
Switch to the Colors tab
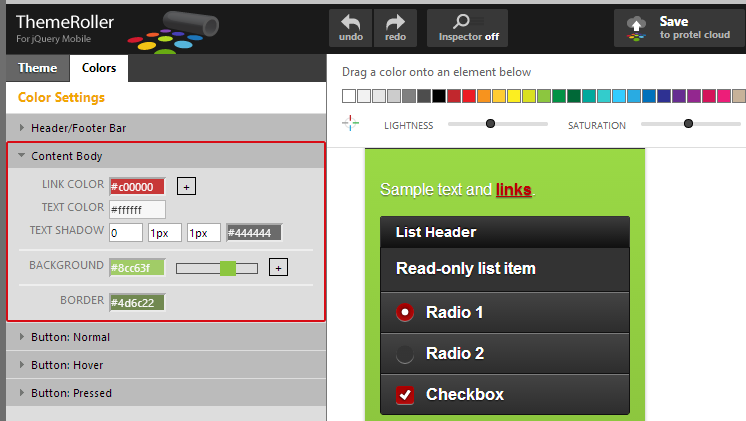pyautogui.click(x=99, y=68)
